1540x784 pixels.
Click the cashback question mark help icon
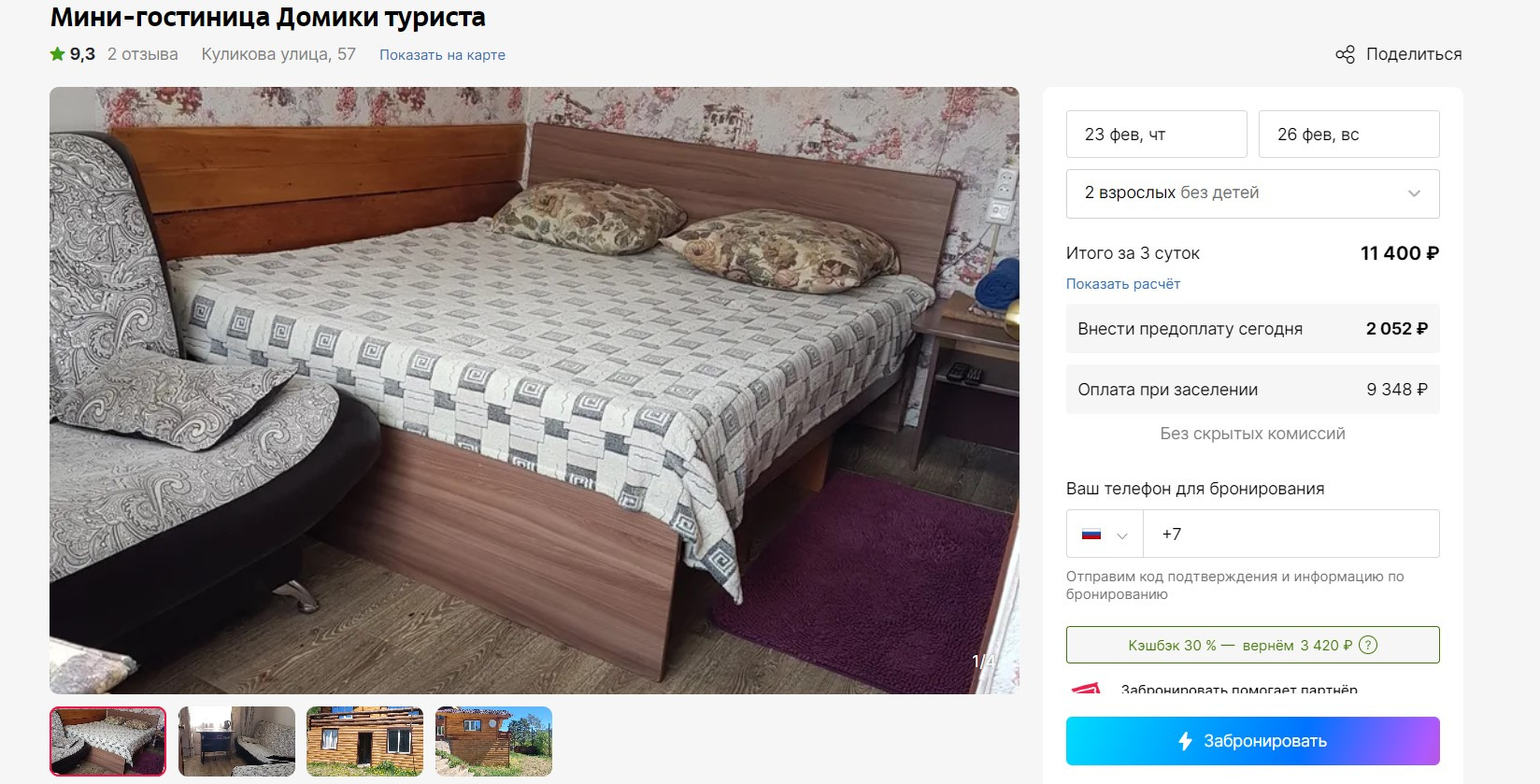click(x=1368, y=645)
